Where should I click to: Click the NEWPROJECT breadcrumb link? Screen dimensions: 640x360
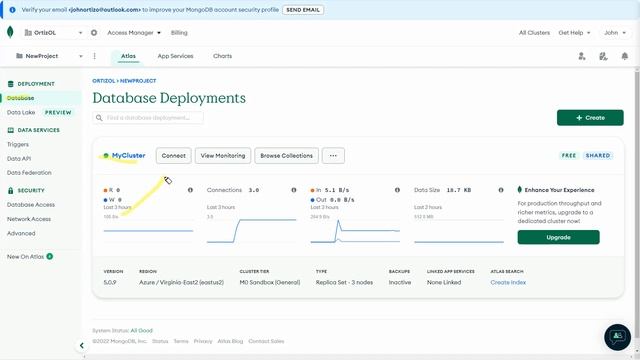tap(138, 81)
